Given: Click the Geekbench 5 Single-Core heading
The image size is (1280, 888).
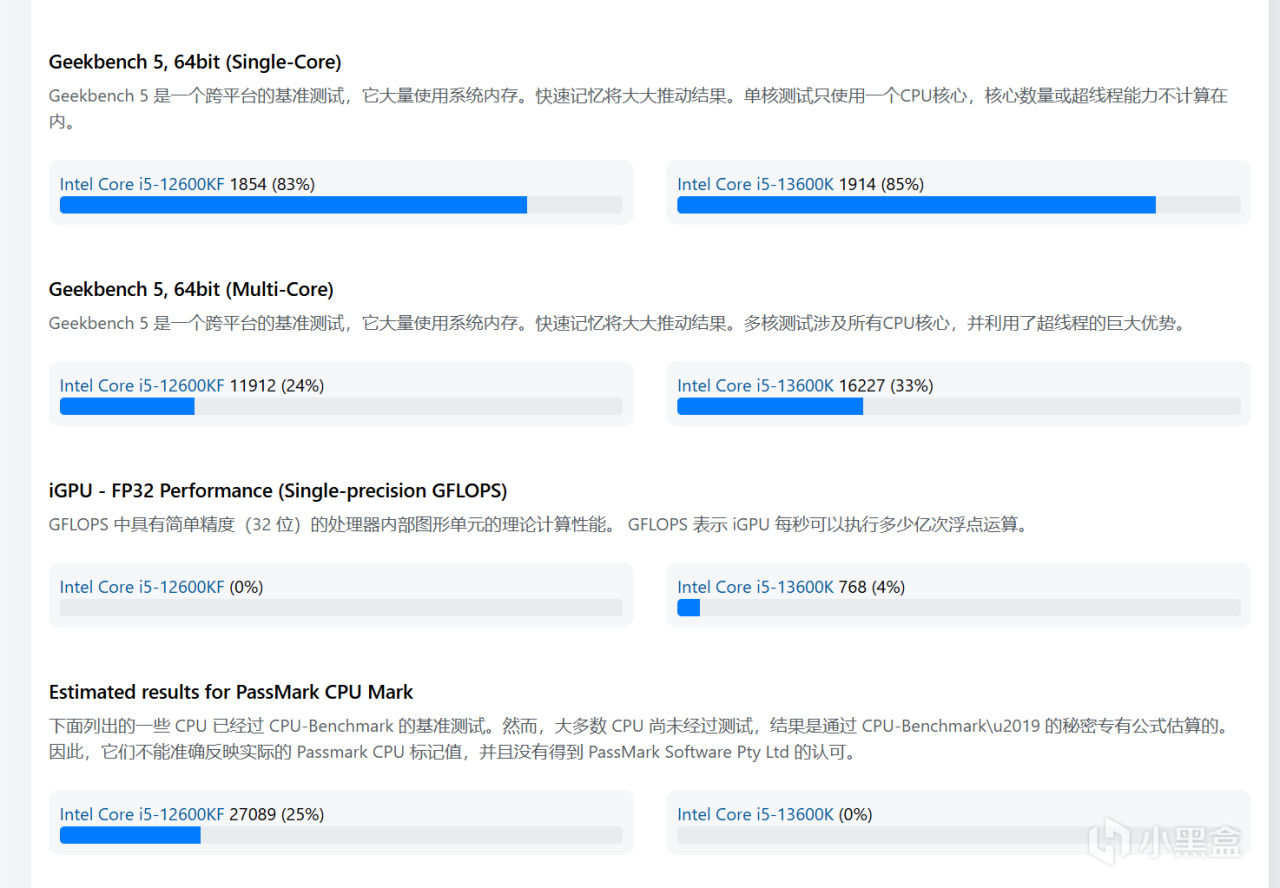Looking at the screenshot, I should [x=195, y=62].
